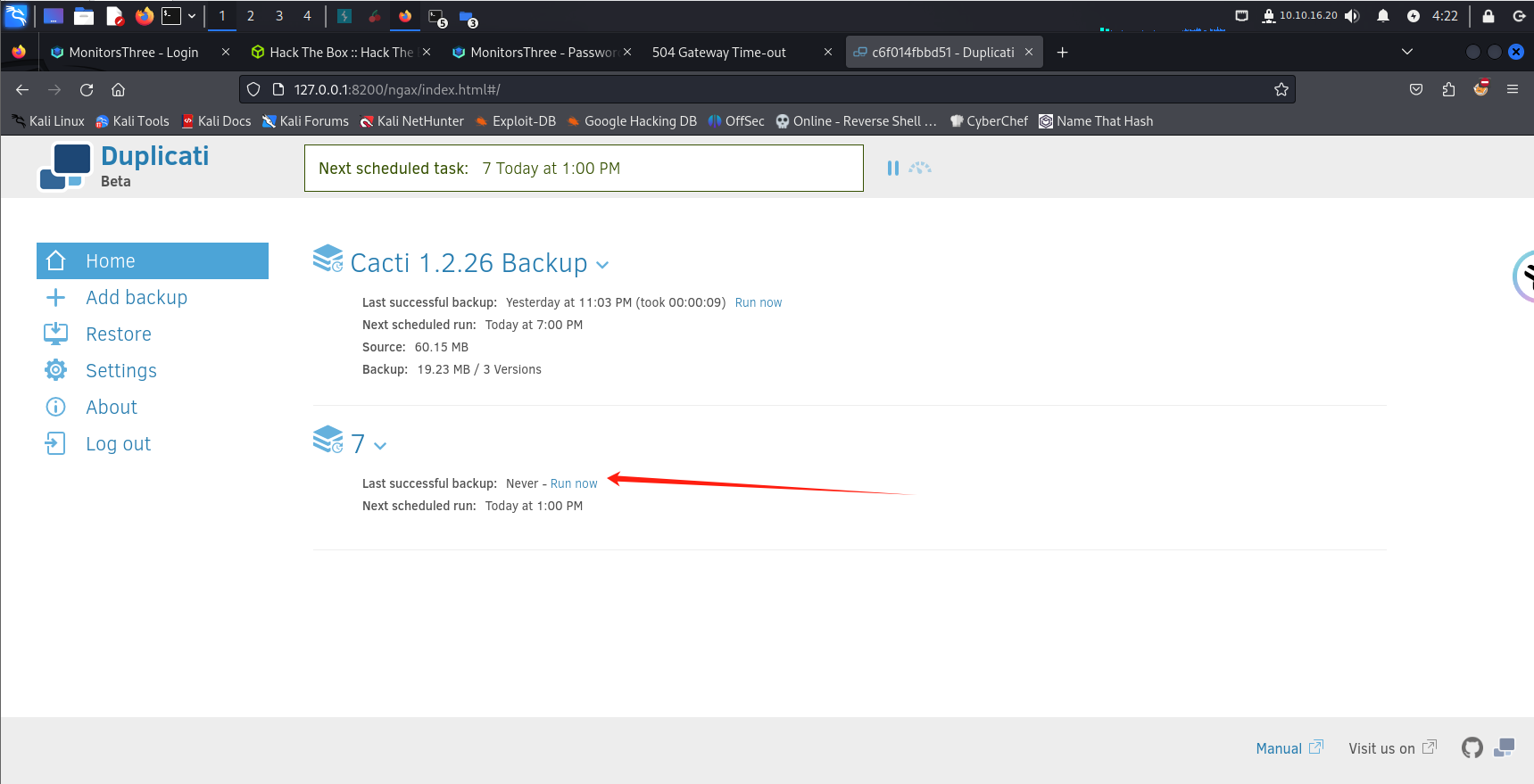Click the backup icon beside job 7
The image size is (1534, 784).
pyautogui.click(x=328, y=440)
